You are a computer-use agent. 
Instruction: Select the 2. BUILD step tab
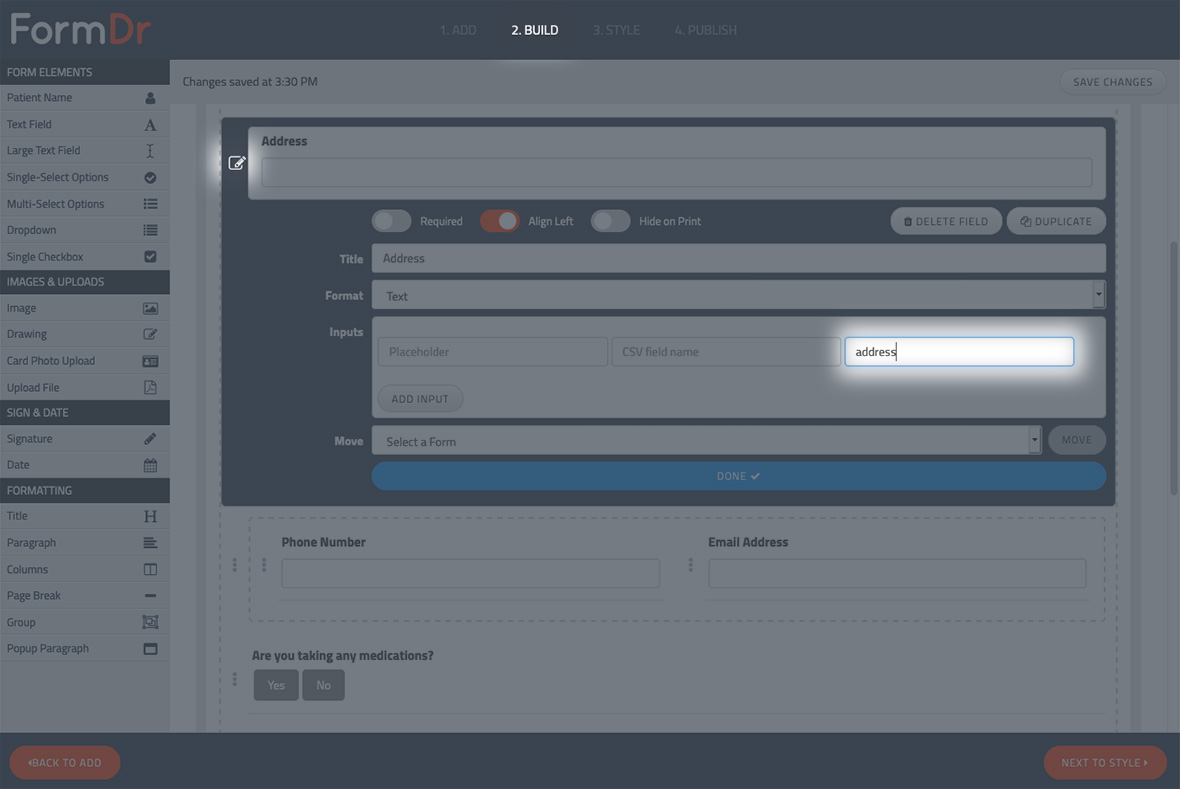point(535,30)
